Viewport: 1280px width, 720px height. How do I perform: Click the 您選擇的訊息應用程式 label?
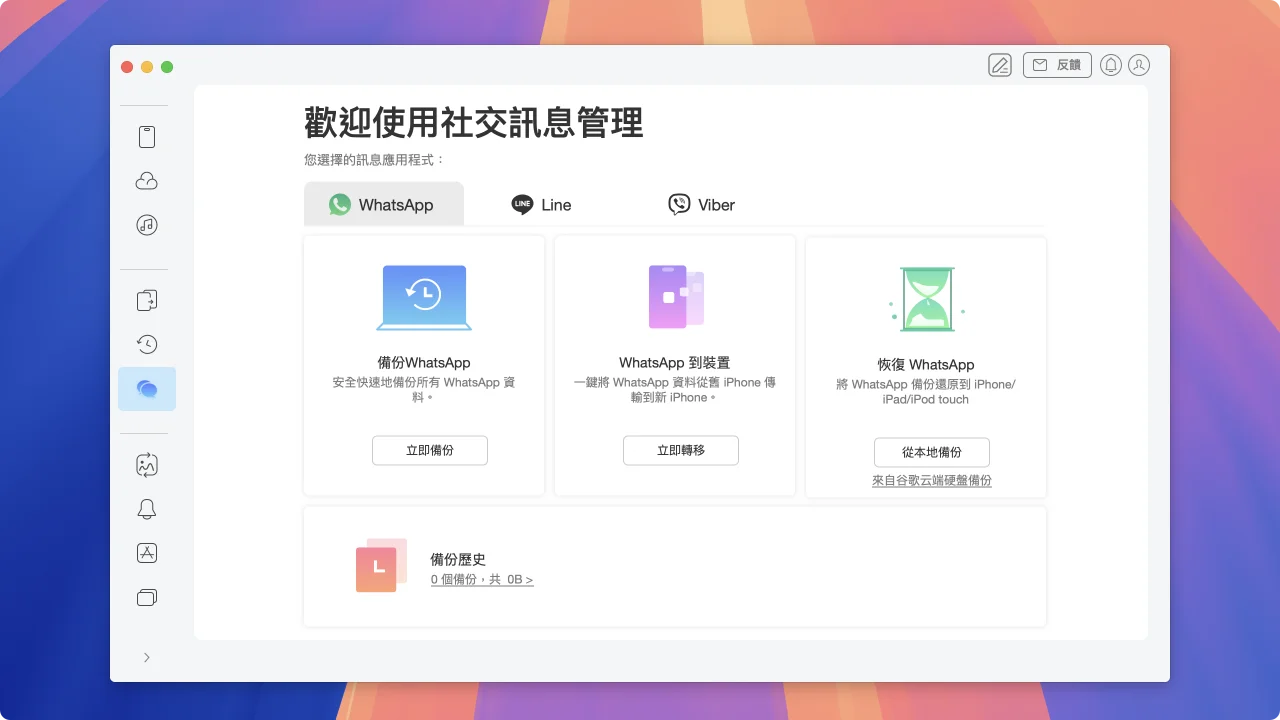(x=375, y=160)
